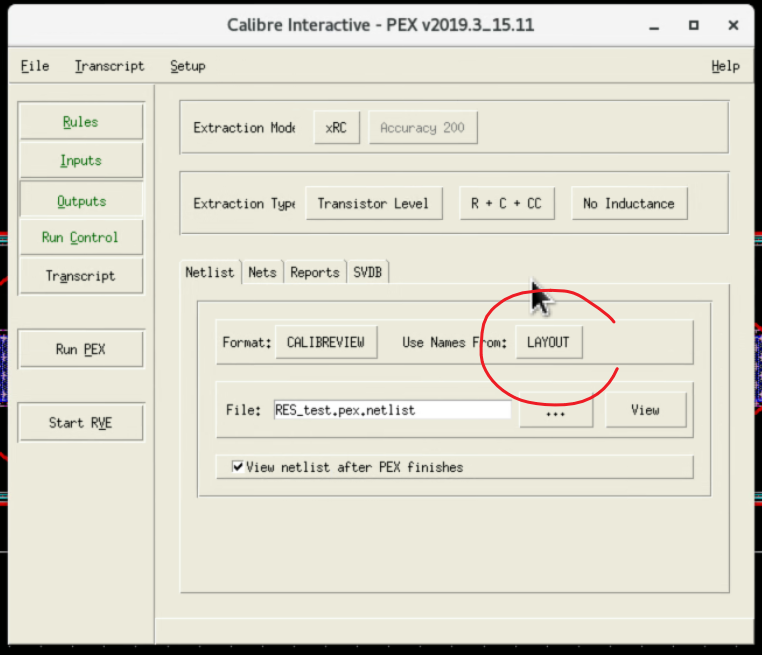Maximize the Calibre Interactive window
This screenshot has height=655, width=762.
pyautogui.click(x=694, y=25)
